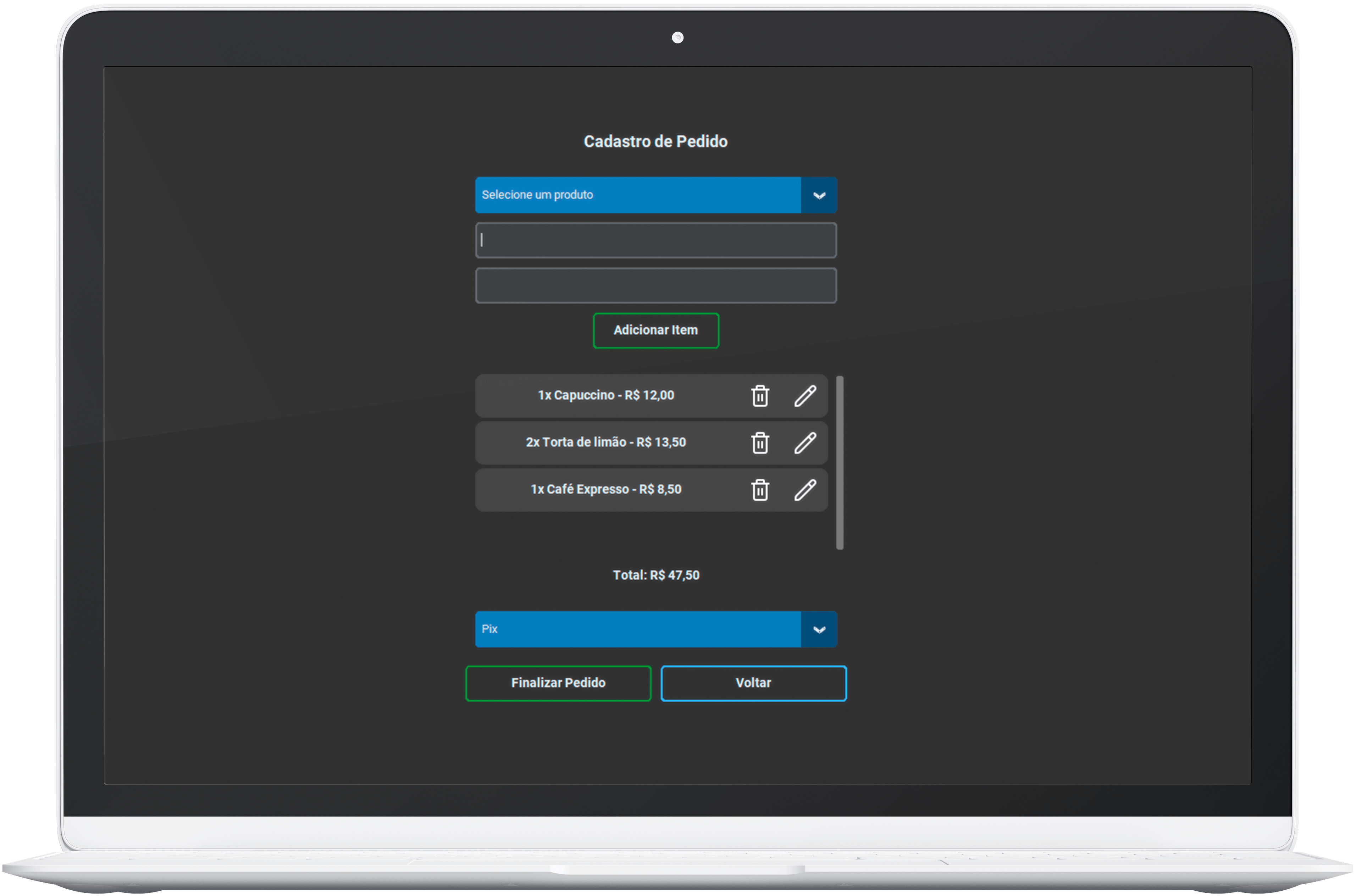The width and height of the screenshot is (1362, 896).
Task: Focus the first empty input field
Action: [656, 240]
